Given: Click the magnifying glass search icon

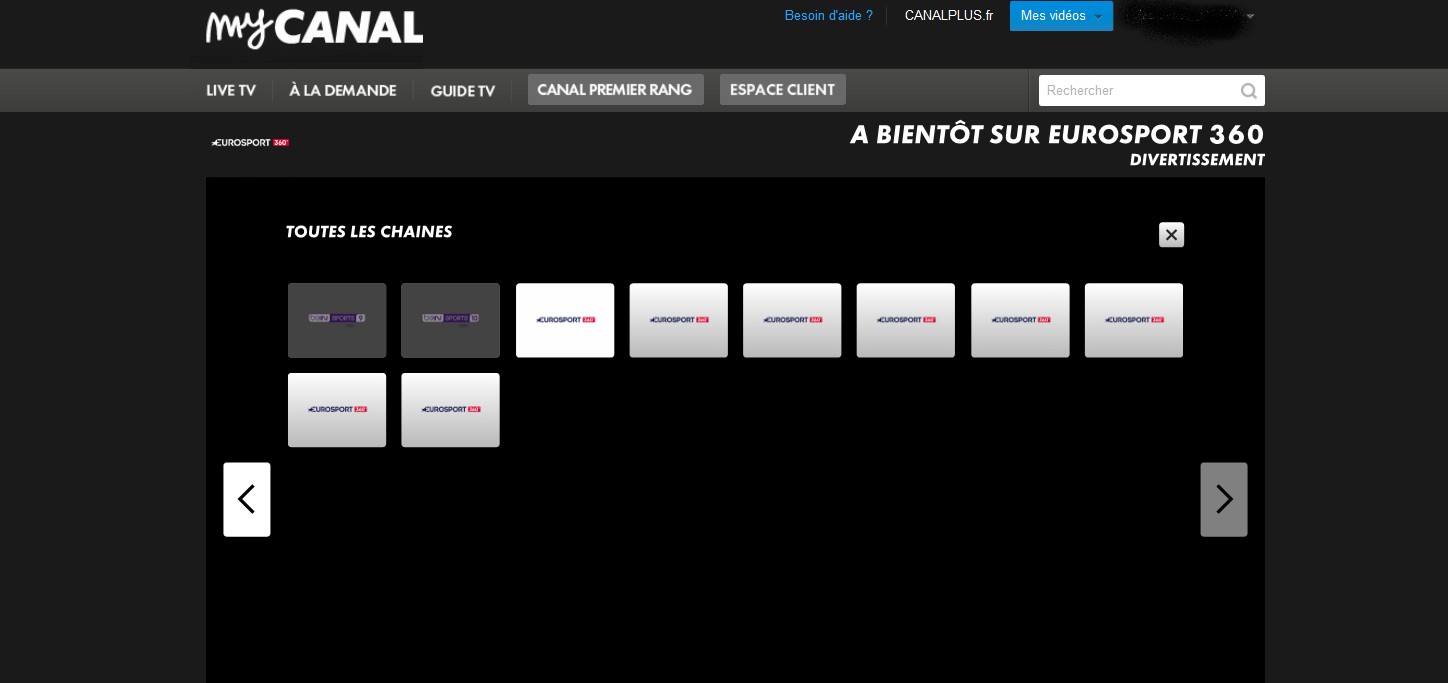Looking at the screenshot, I should tap(1249, 91).
